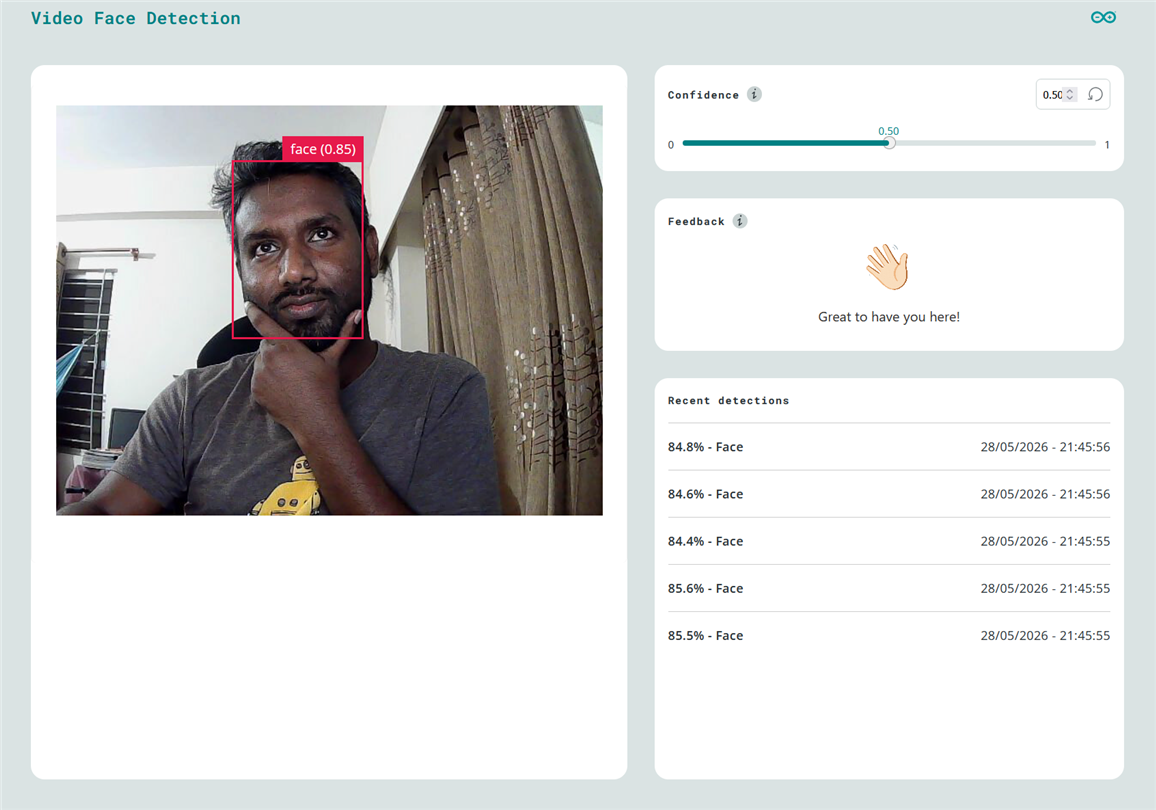Click the timestamp of the 85.5% detection

coord(1045,635)
